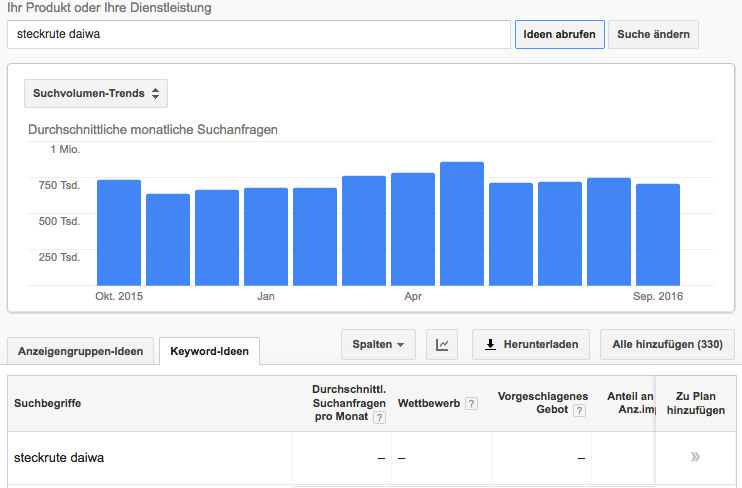The width and height of the screenshot is (742, 488).
Task: Click the Suche ändern button
Action: pyautogui.click(x=653, y=34)
